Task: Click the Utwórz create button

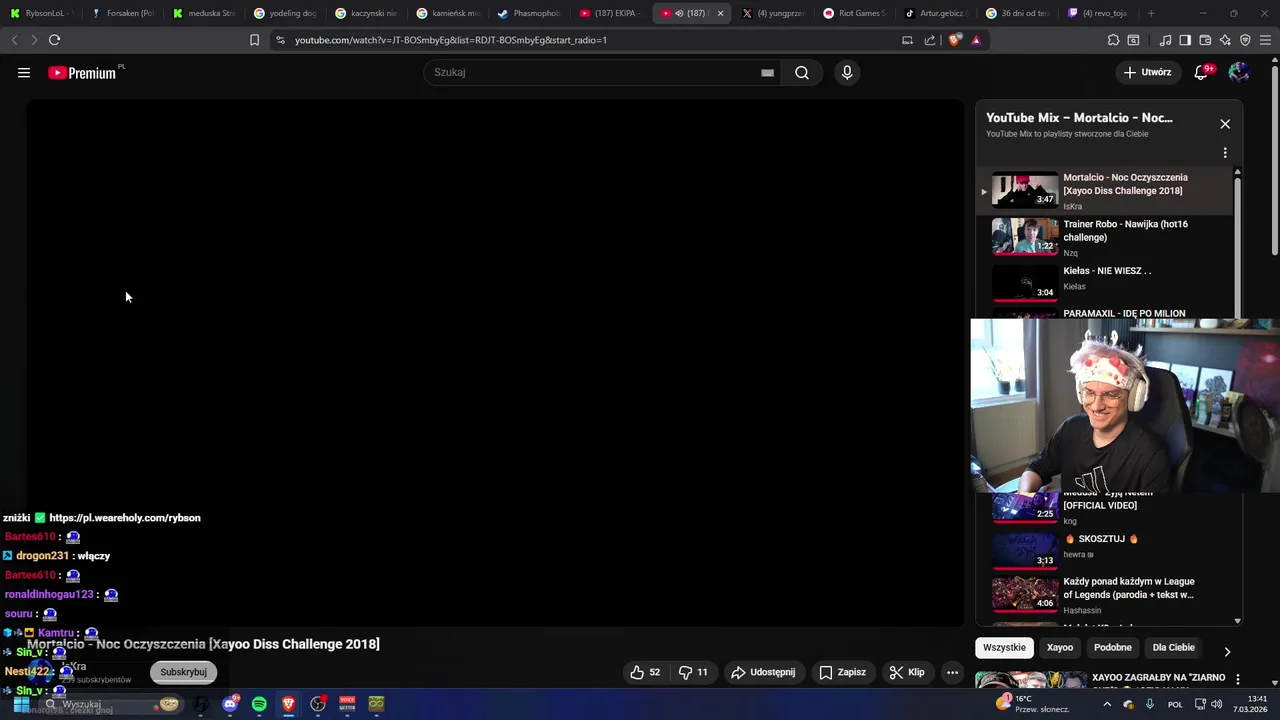Action: tap(1147, 72)
